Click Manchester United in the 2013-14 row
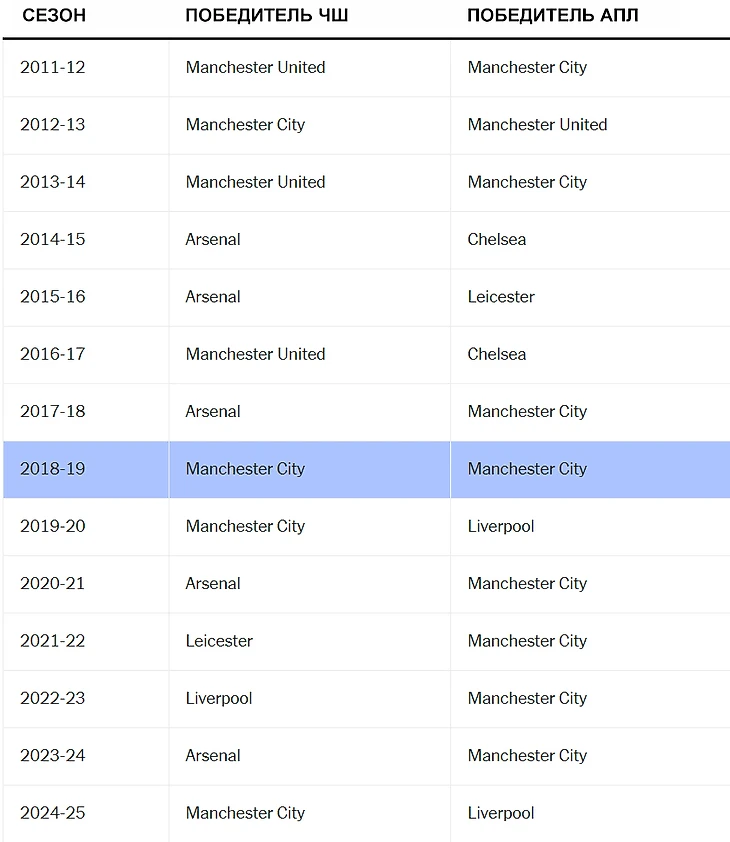This screenshot has width=730, height=842. click(x=255, y=182)
